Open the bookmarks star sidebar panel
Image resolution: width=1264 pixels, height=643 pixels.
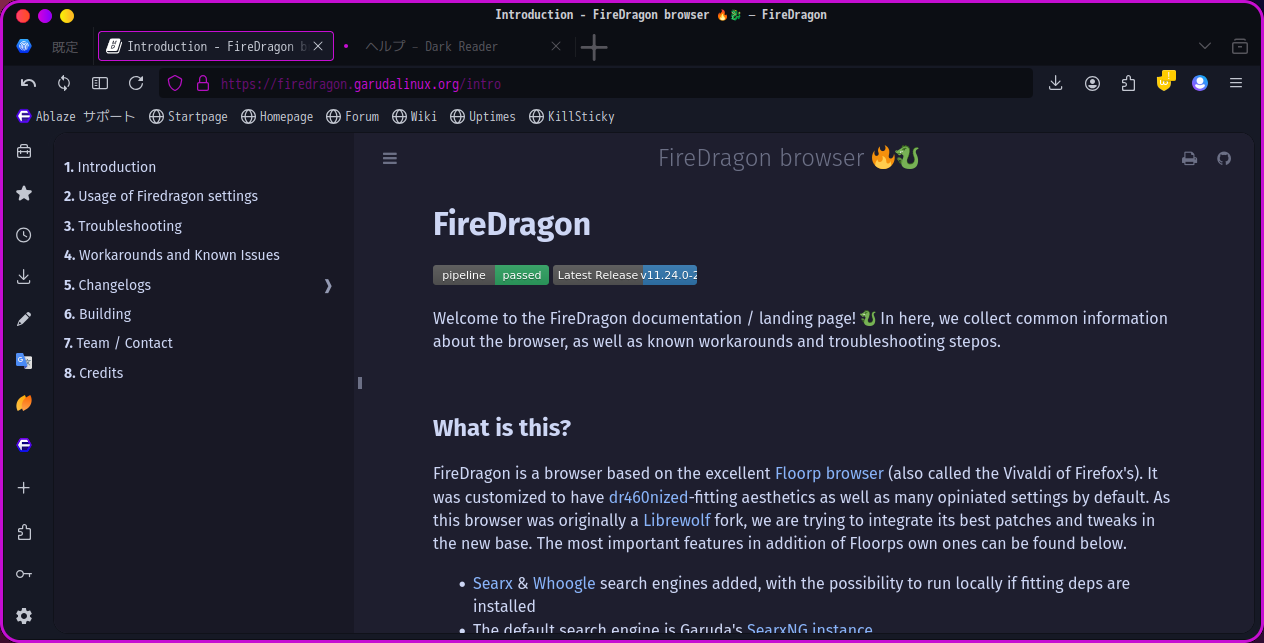24,193
